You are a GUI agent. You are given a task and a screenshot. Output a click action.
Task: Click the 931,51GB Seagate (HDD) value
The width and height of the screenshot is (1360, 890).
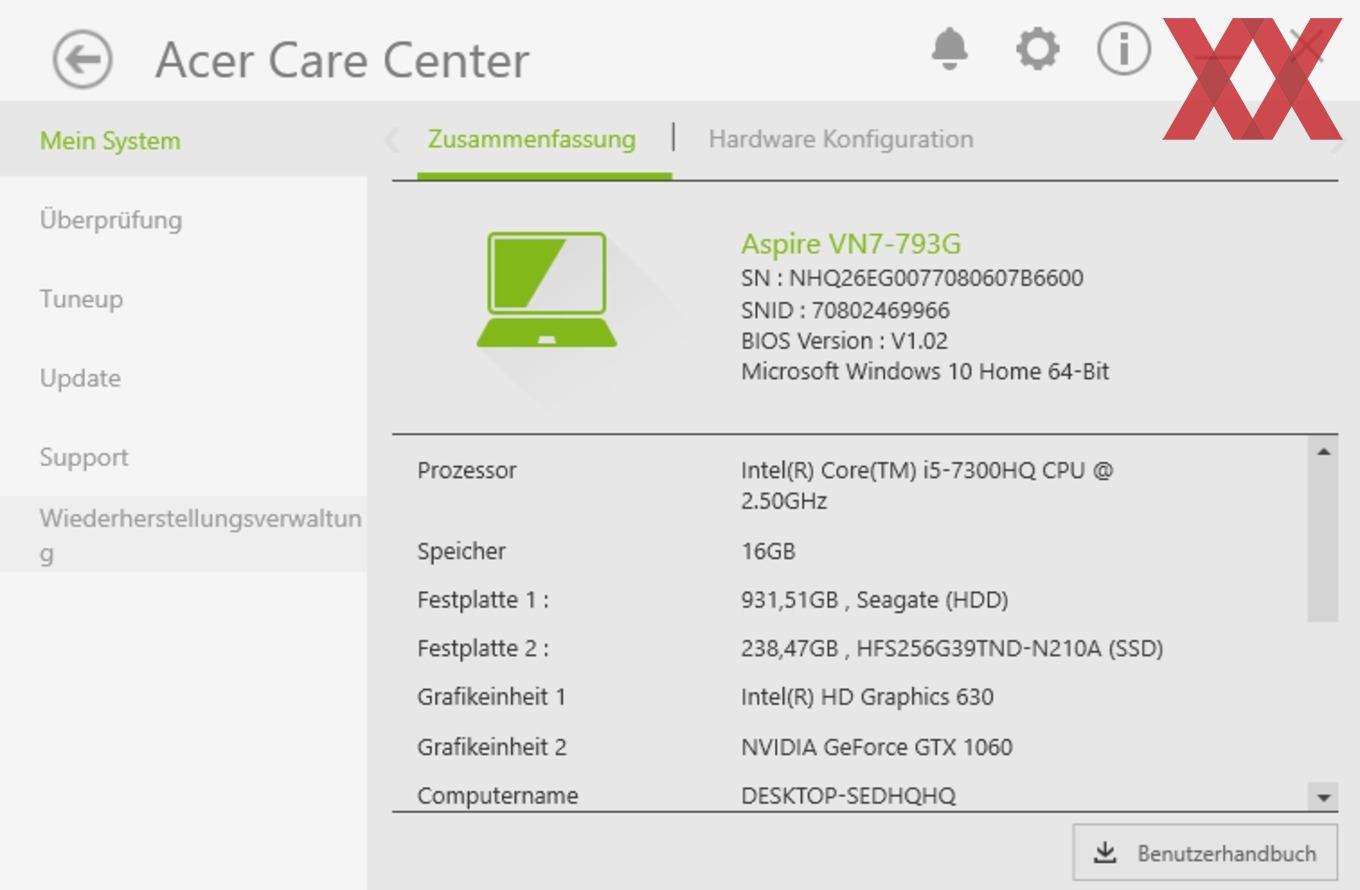[x=874, y=600]
